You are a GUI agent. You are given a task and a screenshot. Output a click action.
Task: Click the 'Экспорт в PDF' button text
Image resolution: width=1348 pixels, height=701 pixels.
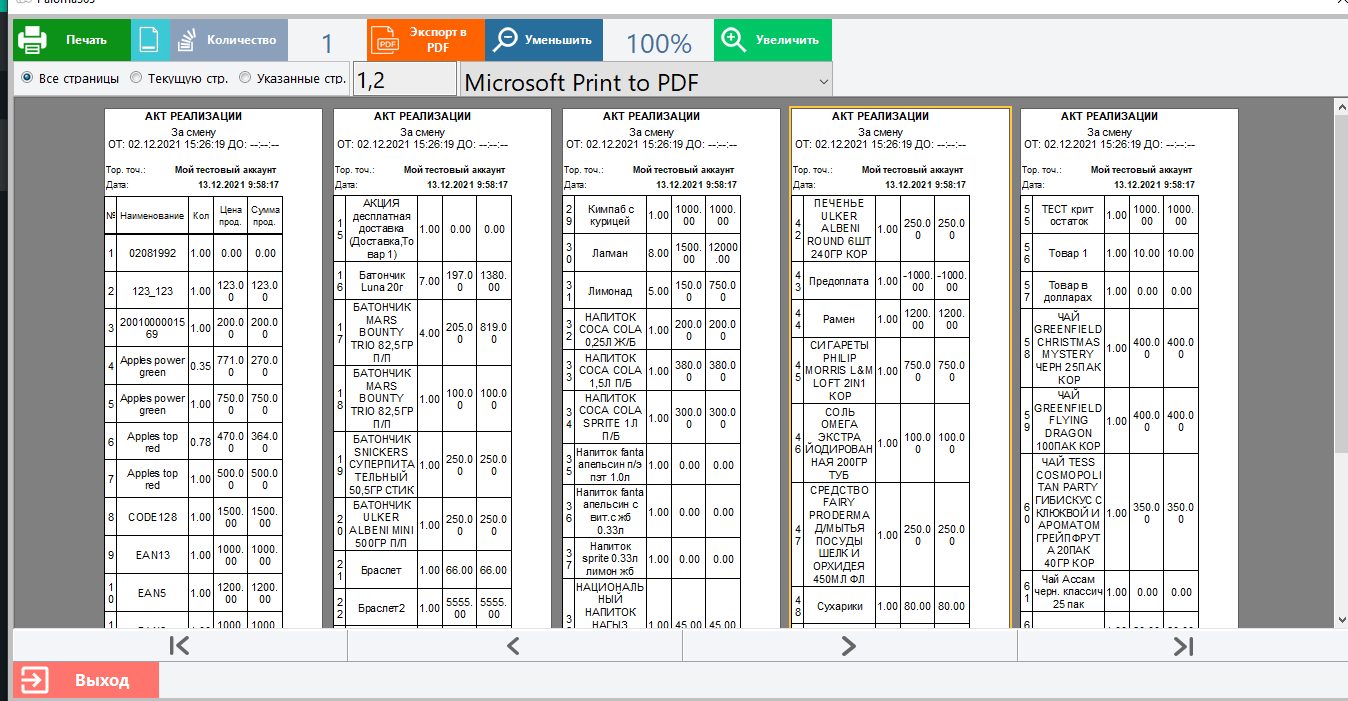(x=438, y=40)
